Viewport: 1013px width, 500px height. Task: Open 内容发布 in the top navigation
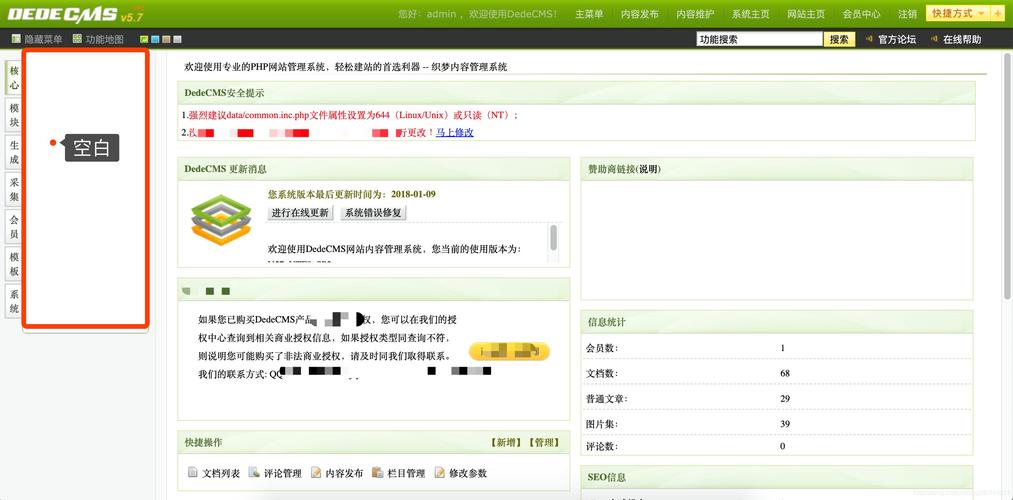[x=640, y=14]
